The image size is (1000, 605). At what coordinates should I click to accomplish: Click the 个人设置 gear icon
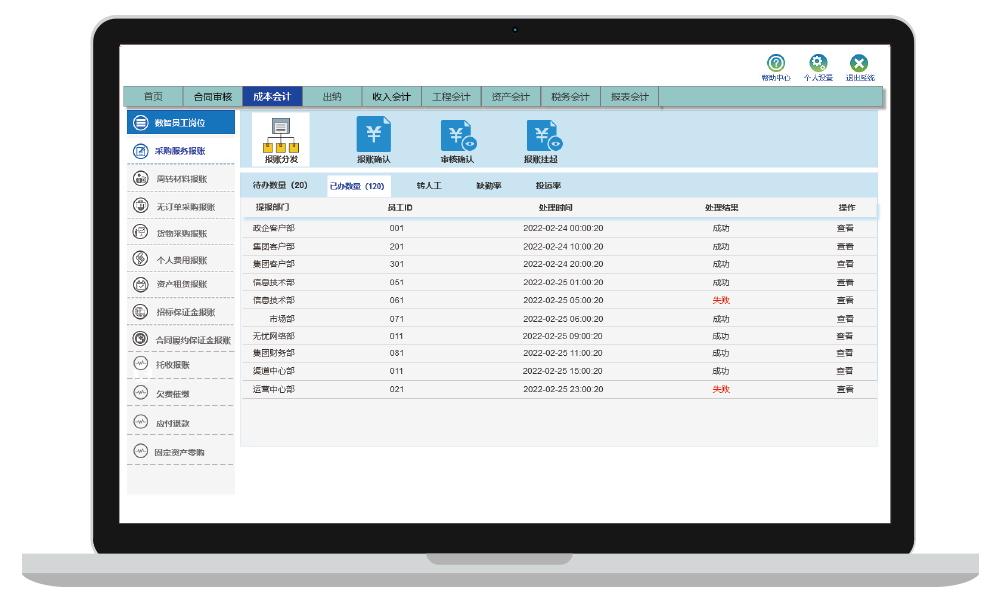[x=818, y=64]
